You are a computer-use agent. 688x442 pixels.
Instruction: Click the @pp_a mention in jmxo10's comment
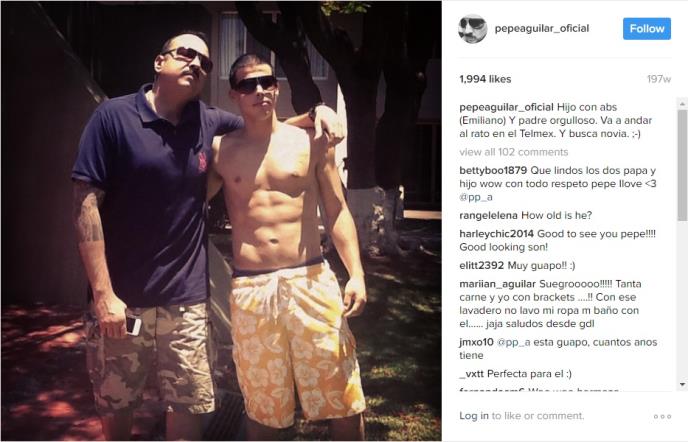pyautogui.click(x=513, y=342)
